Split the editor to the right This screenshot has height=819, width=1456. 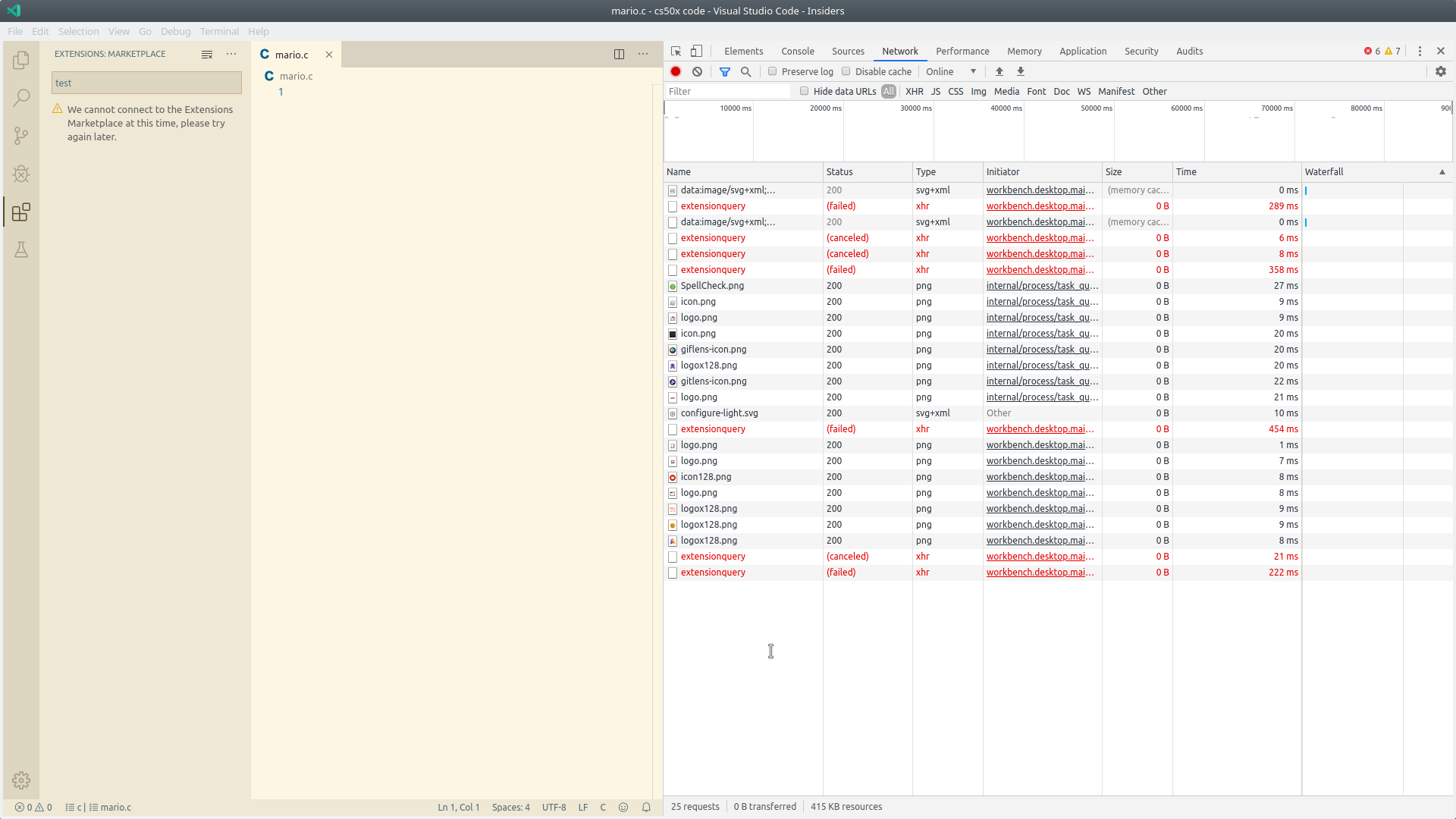[x=619, y=54]
